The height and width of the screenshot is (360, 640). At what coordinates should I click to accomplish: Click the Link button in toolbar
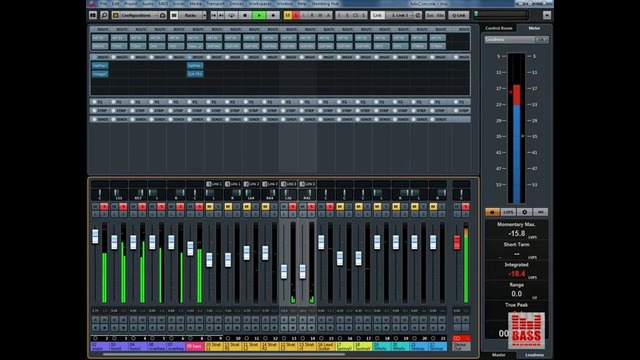click(x=377, y=15)
